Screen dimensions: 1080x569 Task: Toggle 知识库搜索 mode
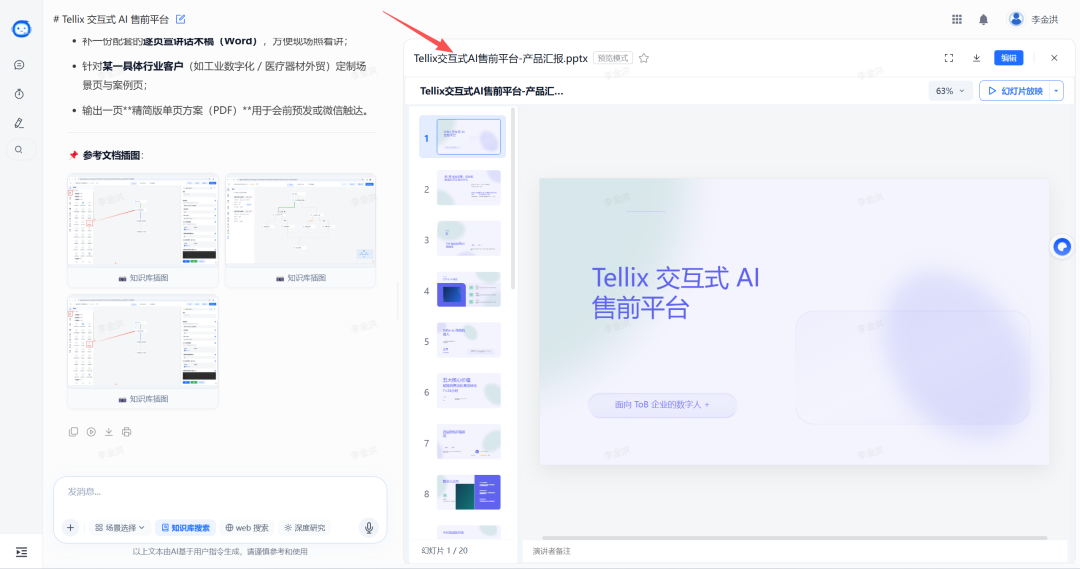click(185, 528)
